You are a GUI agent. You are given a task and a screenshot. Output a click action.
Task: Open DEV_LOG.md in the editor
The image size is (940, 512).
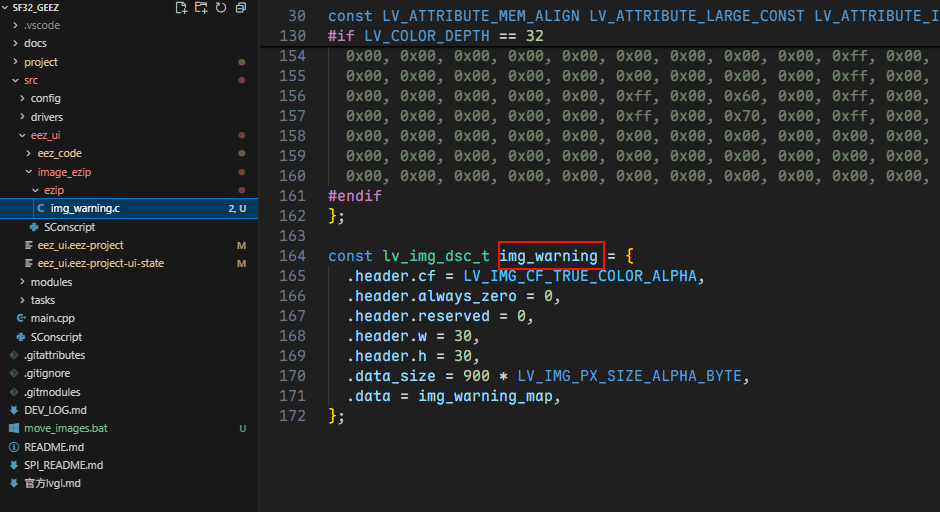tap(55, 410)
